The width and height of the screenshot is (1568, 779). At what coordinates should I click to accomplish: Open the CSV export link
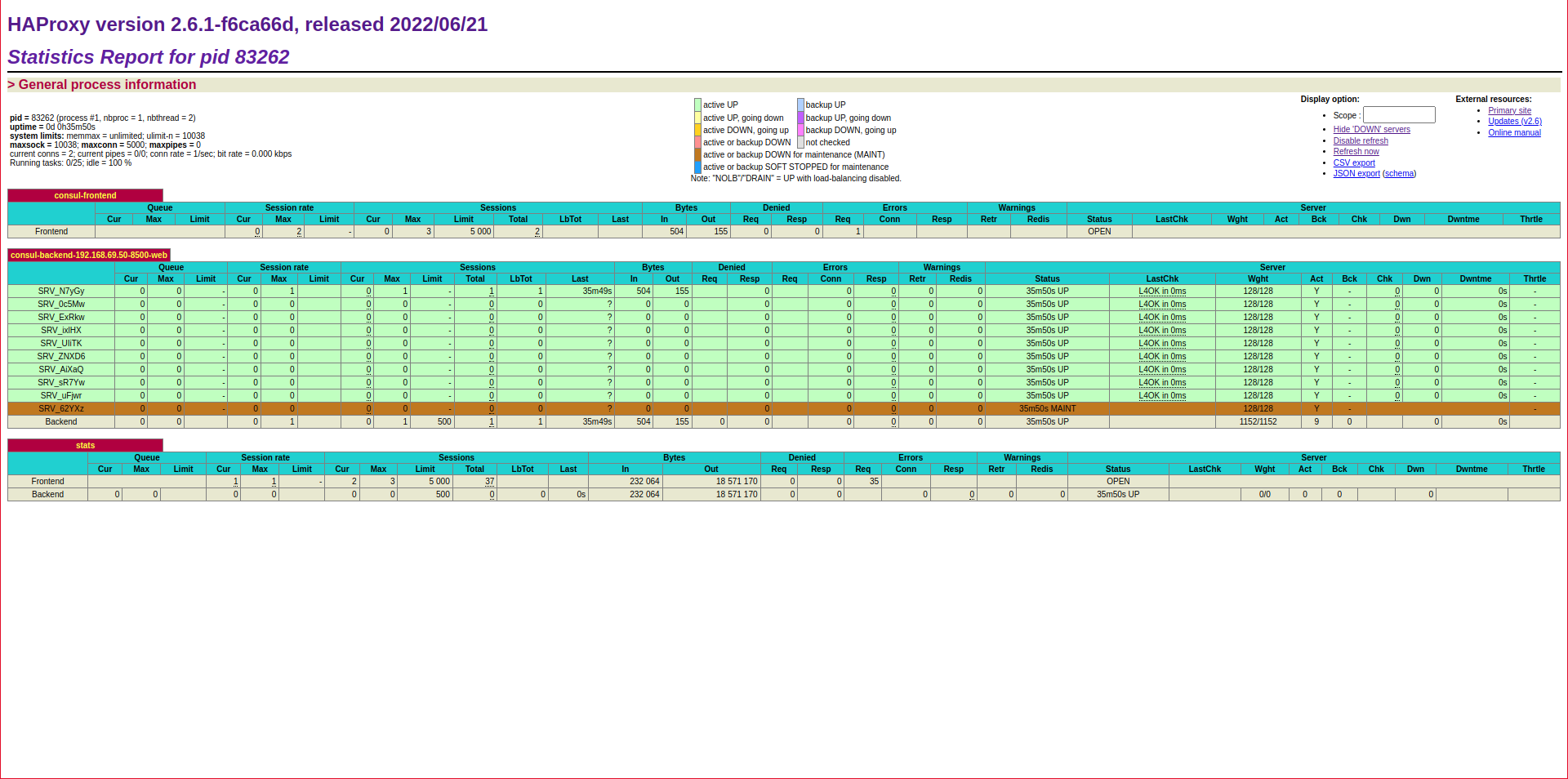click(1354, 163)
